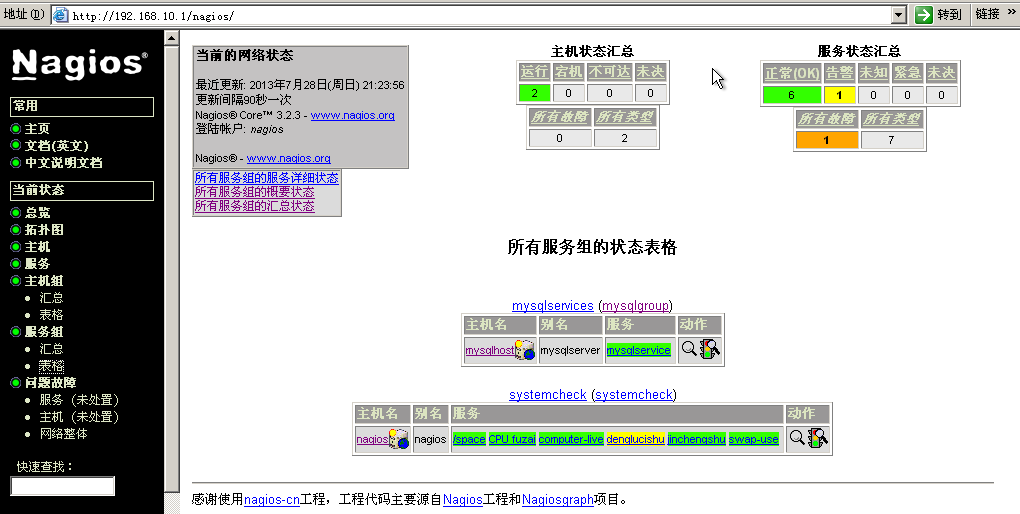
Task: Open the CPU fuzai service link
Action: point(512,439)
